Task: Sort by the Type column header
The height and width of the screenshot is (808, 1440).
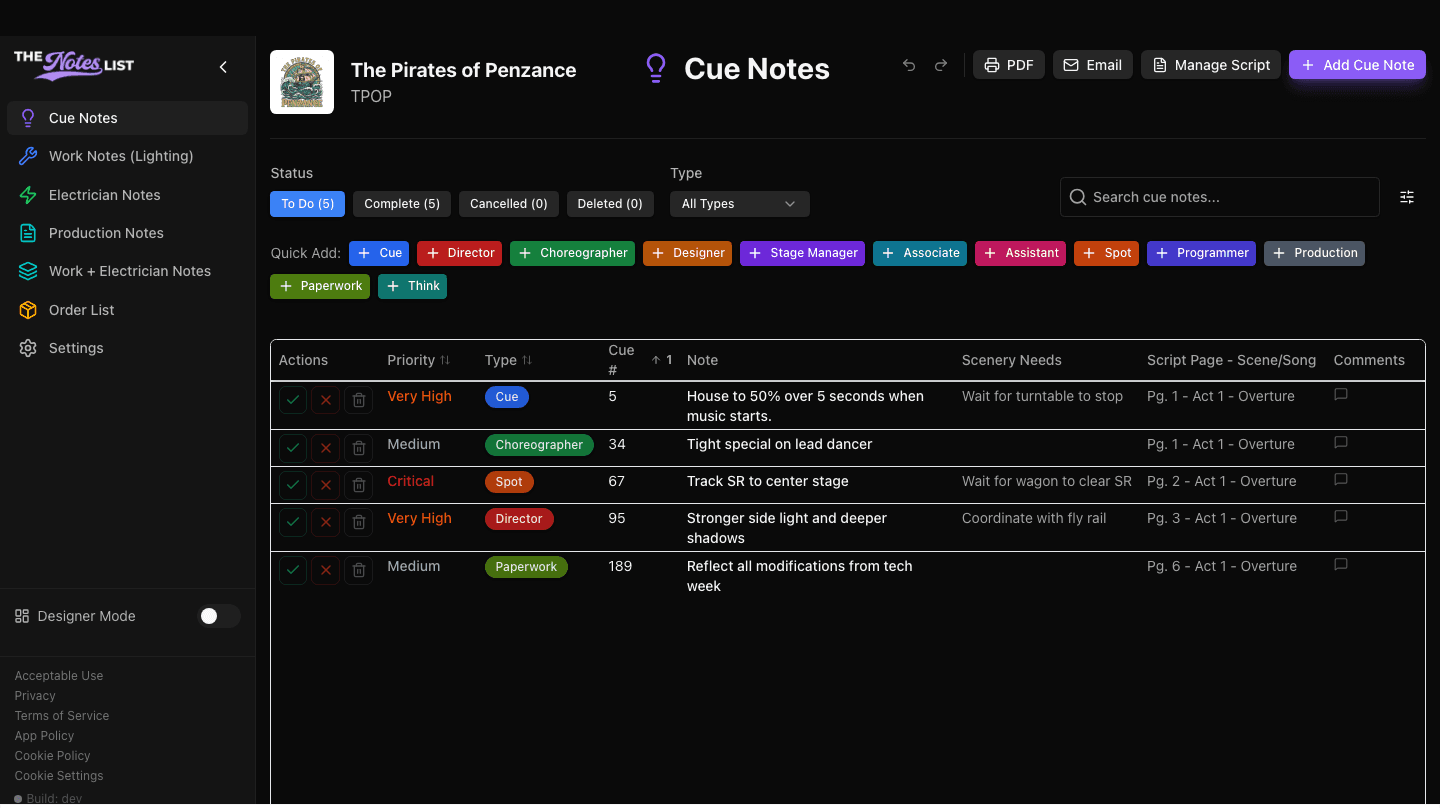Action: [509, 360]
